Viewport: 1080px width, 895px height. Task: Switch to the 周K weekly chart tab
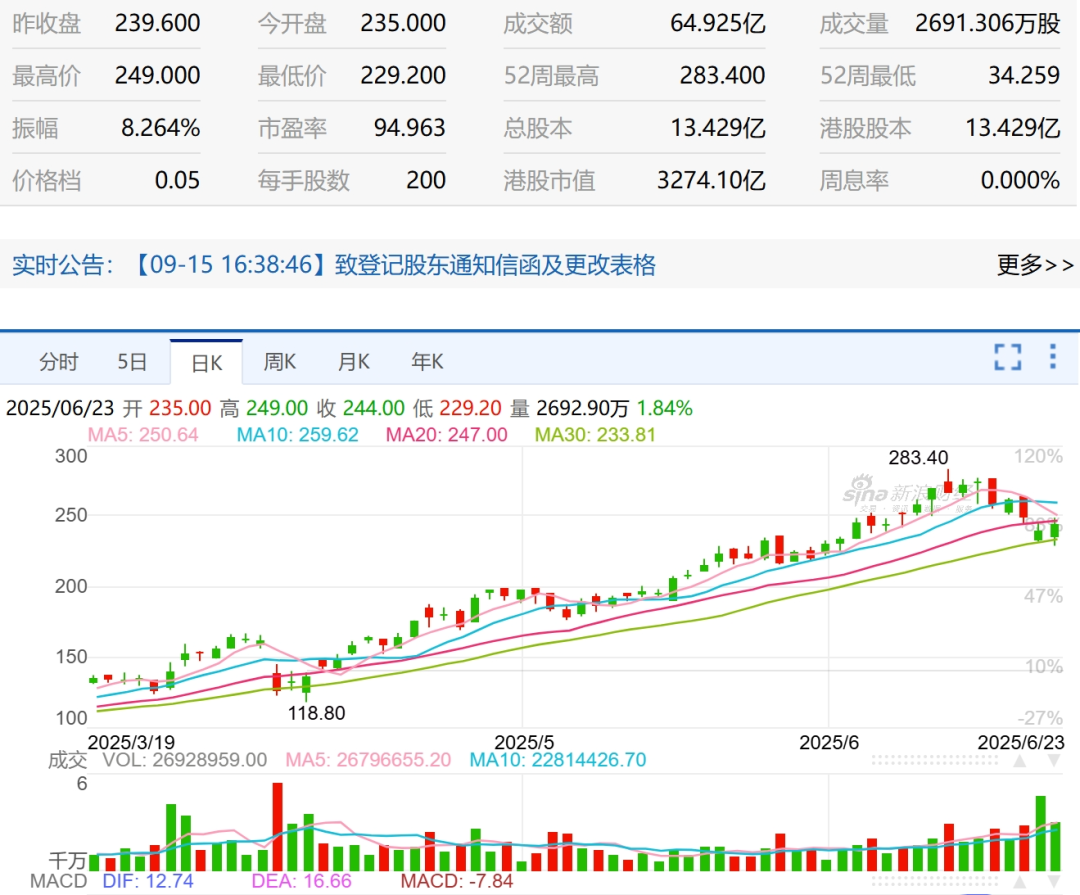click(x=280, y=362)
